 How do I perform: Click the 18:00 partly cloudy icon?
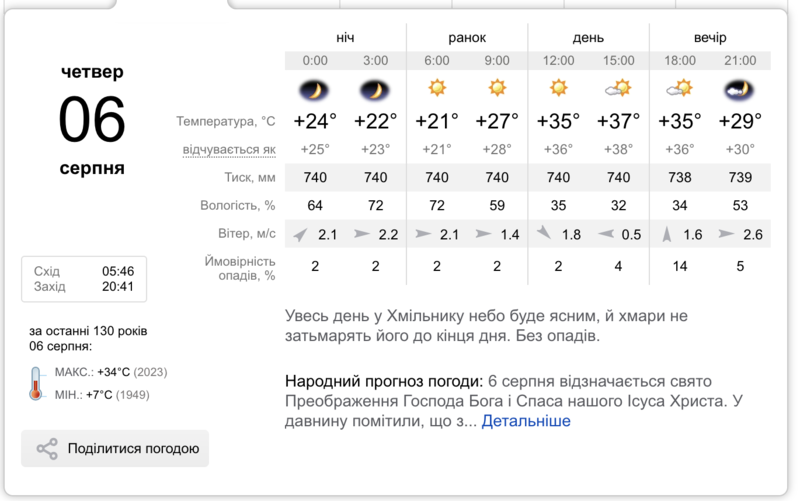pyautogui.click(x=680, y=88)
